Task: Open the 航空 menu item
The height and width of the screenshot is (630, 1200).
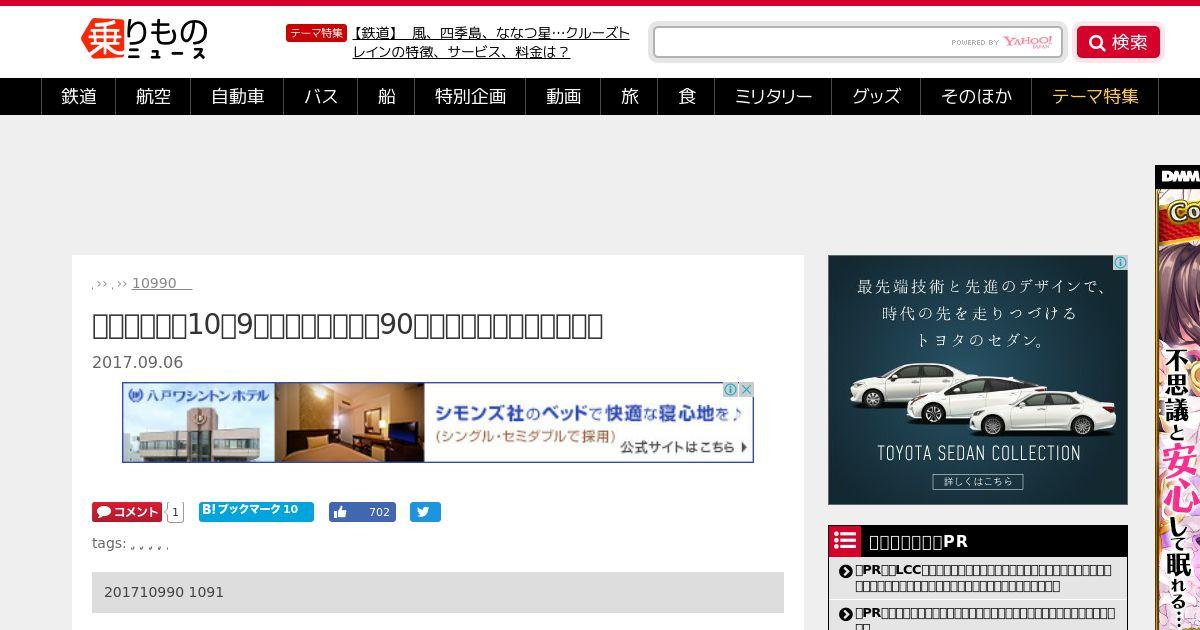Action: coord(153,97)
